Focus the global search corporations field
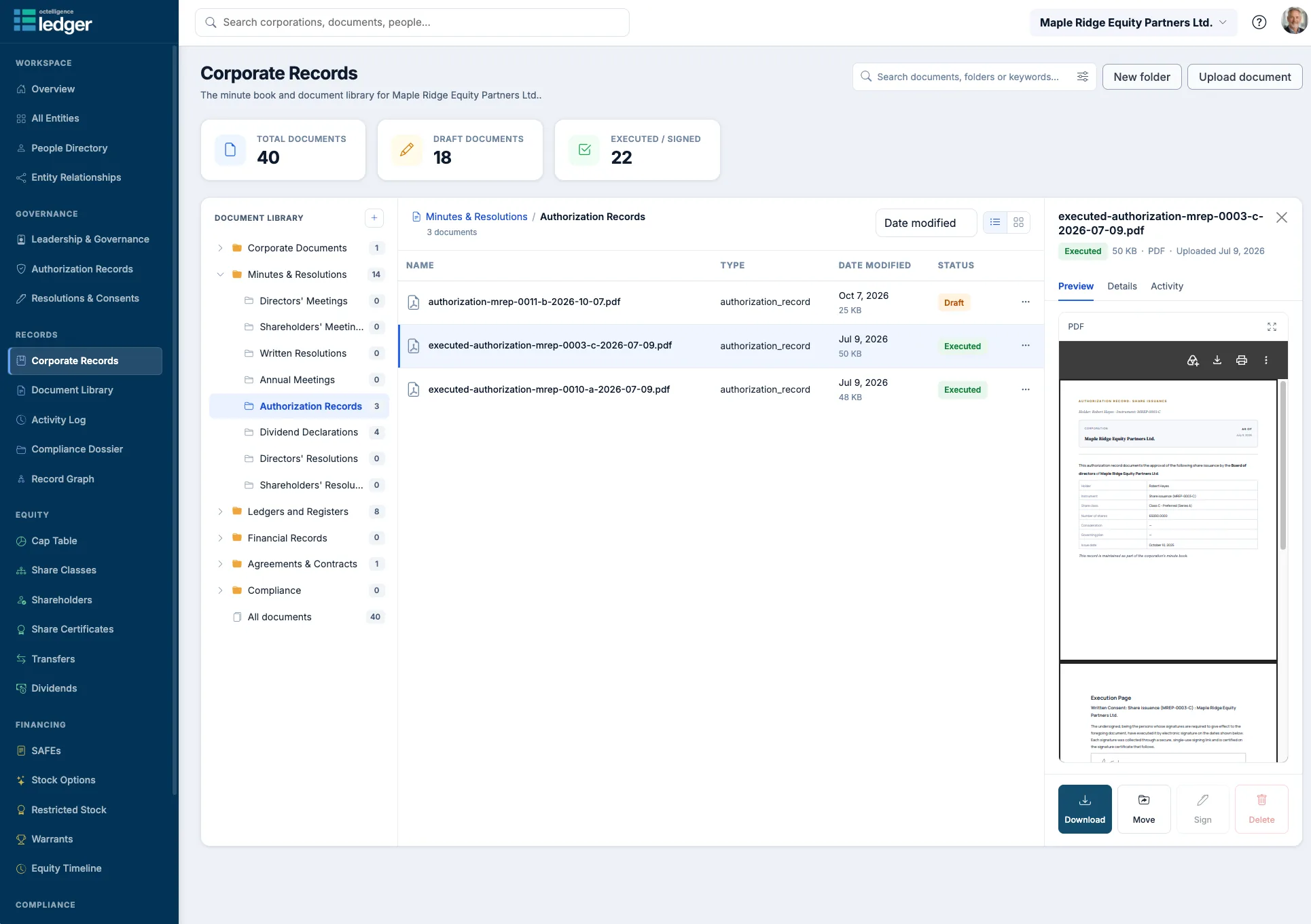This screenshot has width=1311, height=924. (x=412, y=22)
